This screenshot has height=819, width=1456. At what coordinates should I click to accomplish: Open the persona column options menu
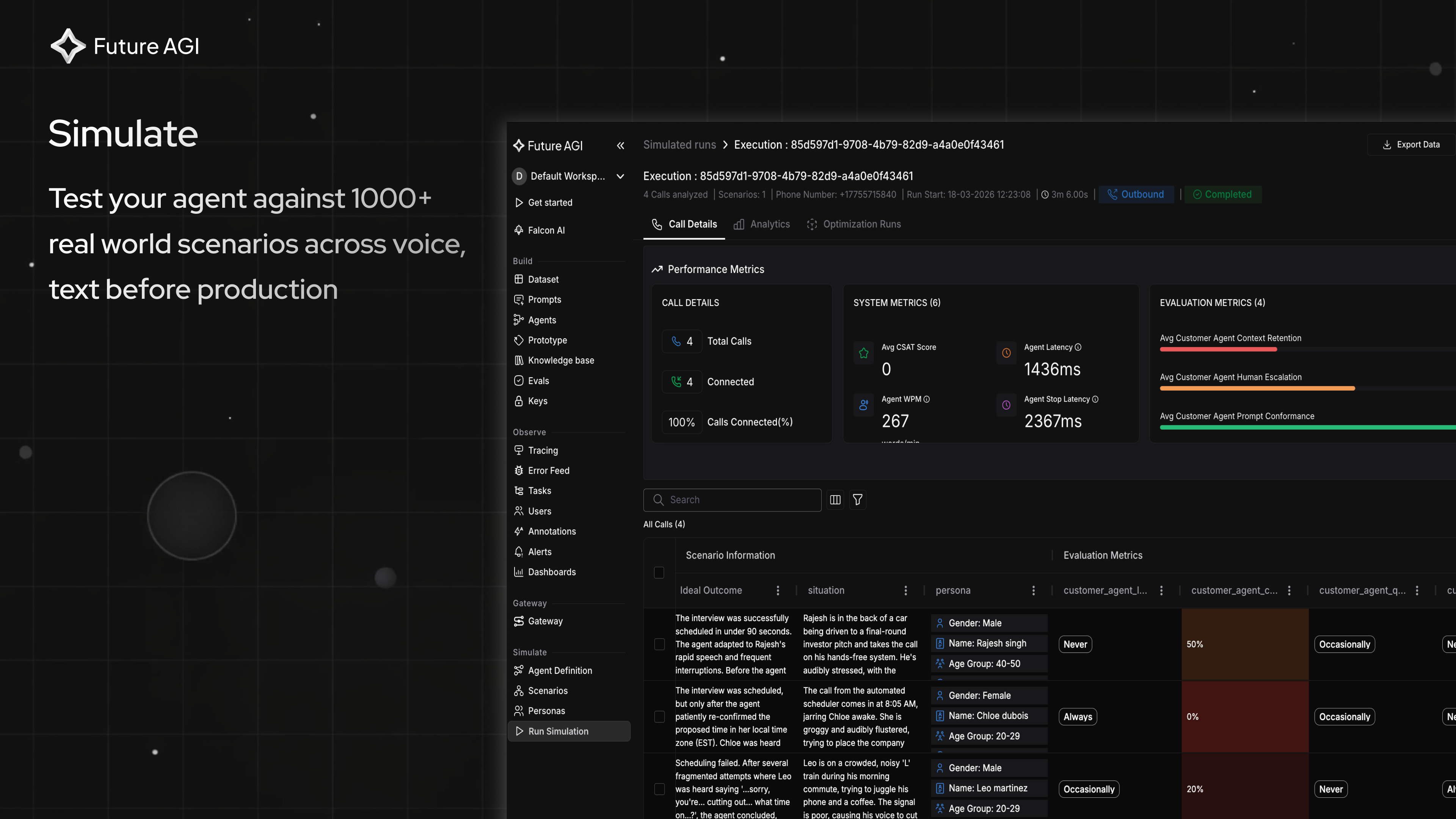(1033, 590)
